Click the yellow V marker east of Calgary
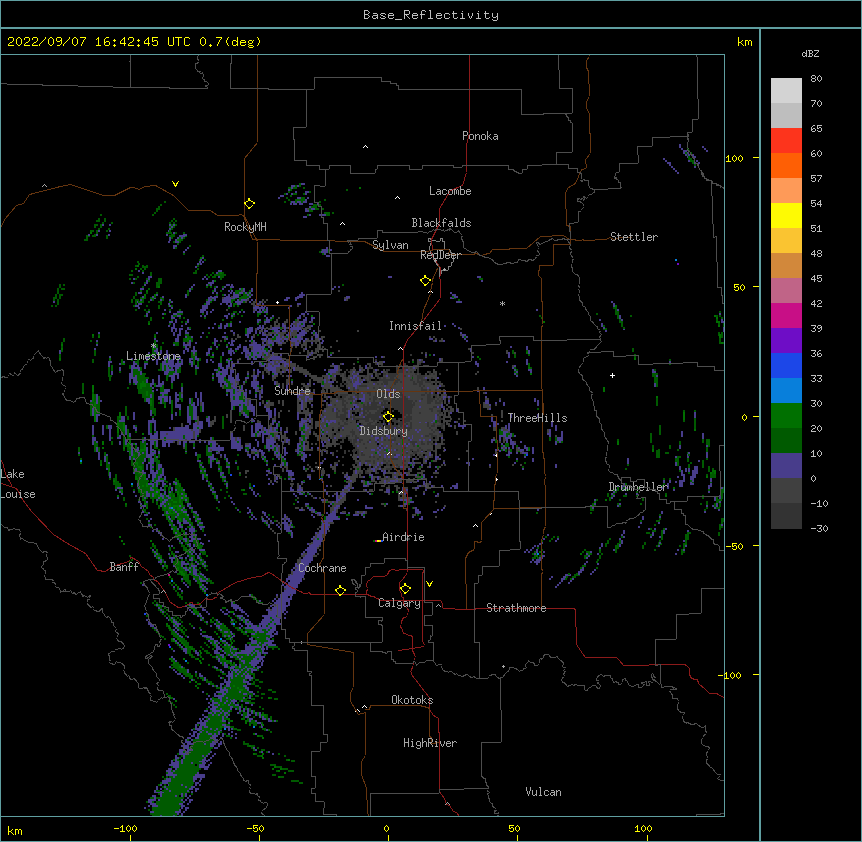The image size is (862, 842). click(429, 584)
